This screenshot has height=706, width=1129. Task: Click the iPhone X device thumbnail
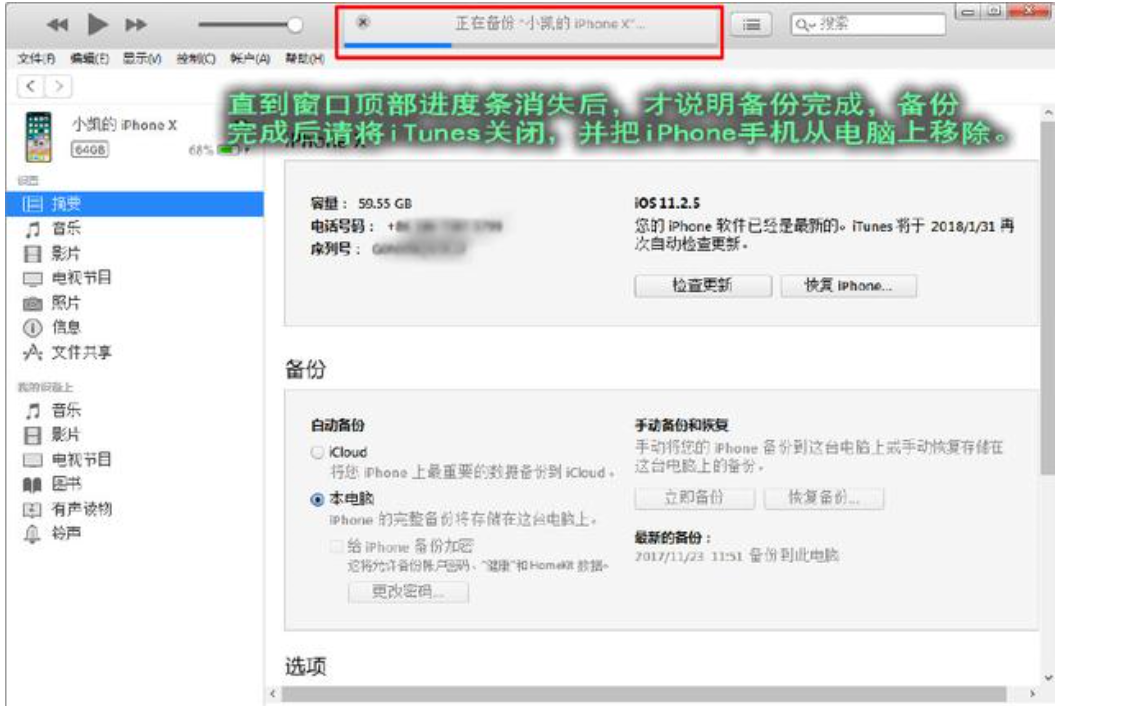pos(39,137)
